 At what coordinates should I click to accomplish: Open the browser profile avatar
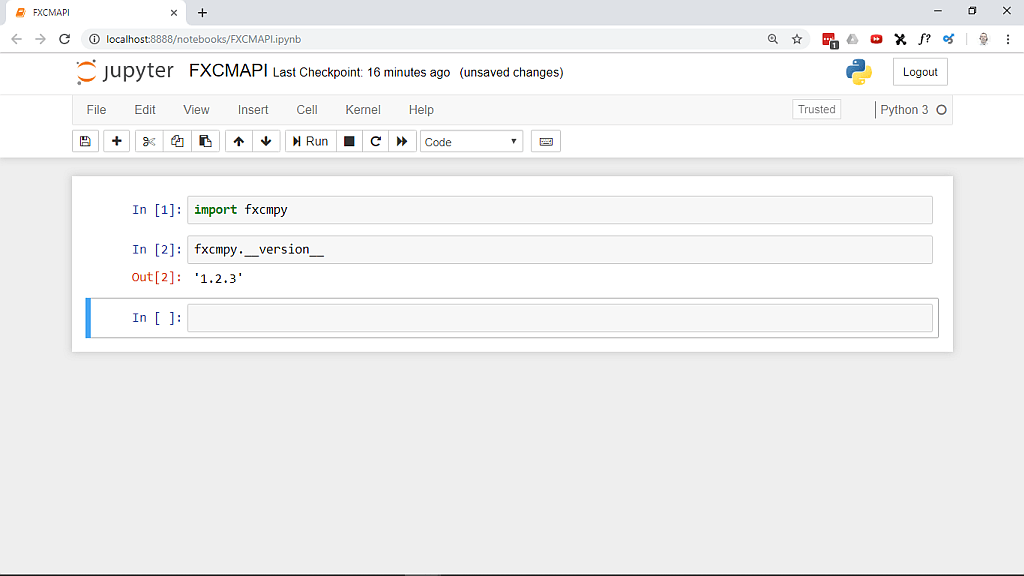coord(984,39)
